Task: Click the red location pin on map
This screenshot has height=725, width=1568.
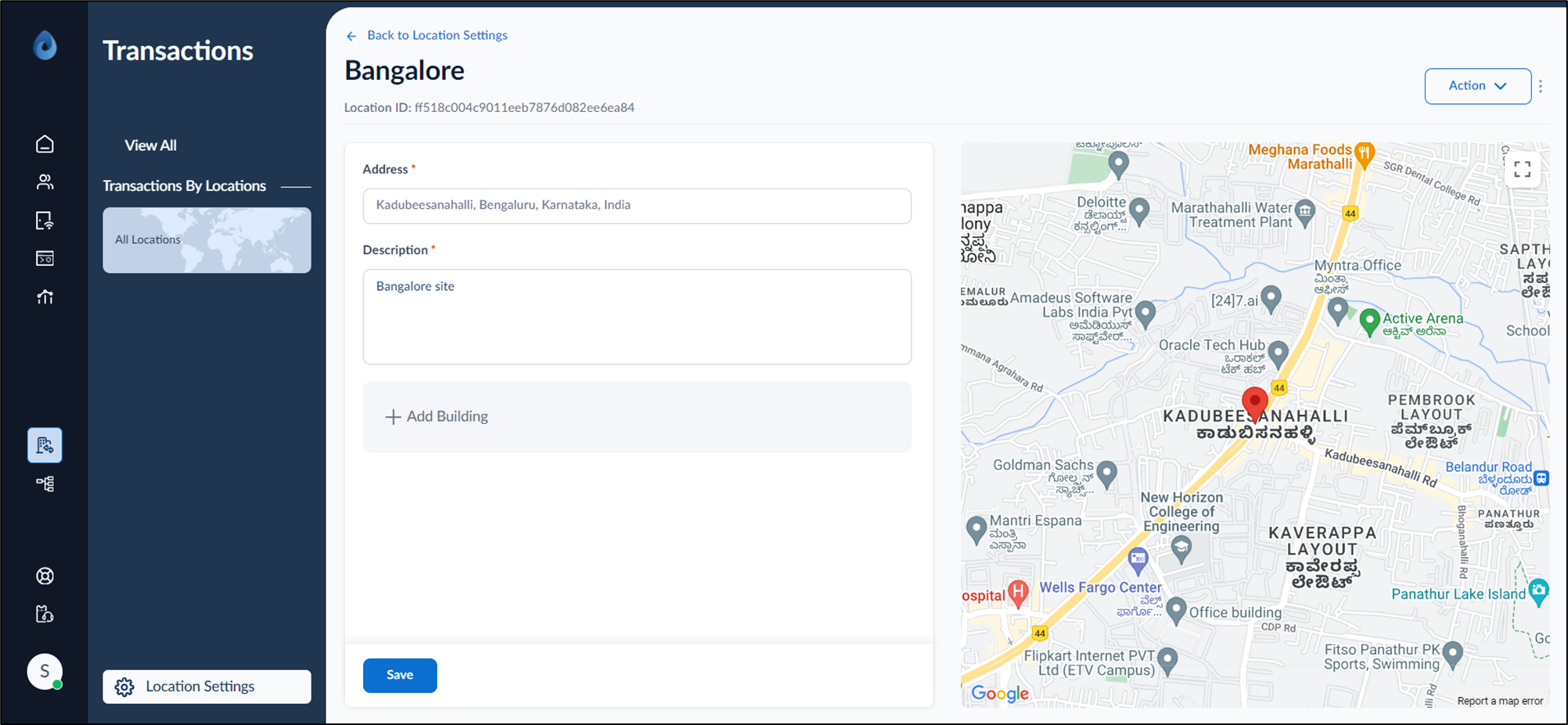Action: coord(1255,404)
